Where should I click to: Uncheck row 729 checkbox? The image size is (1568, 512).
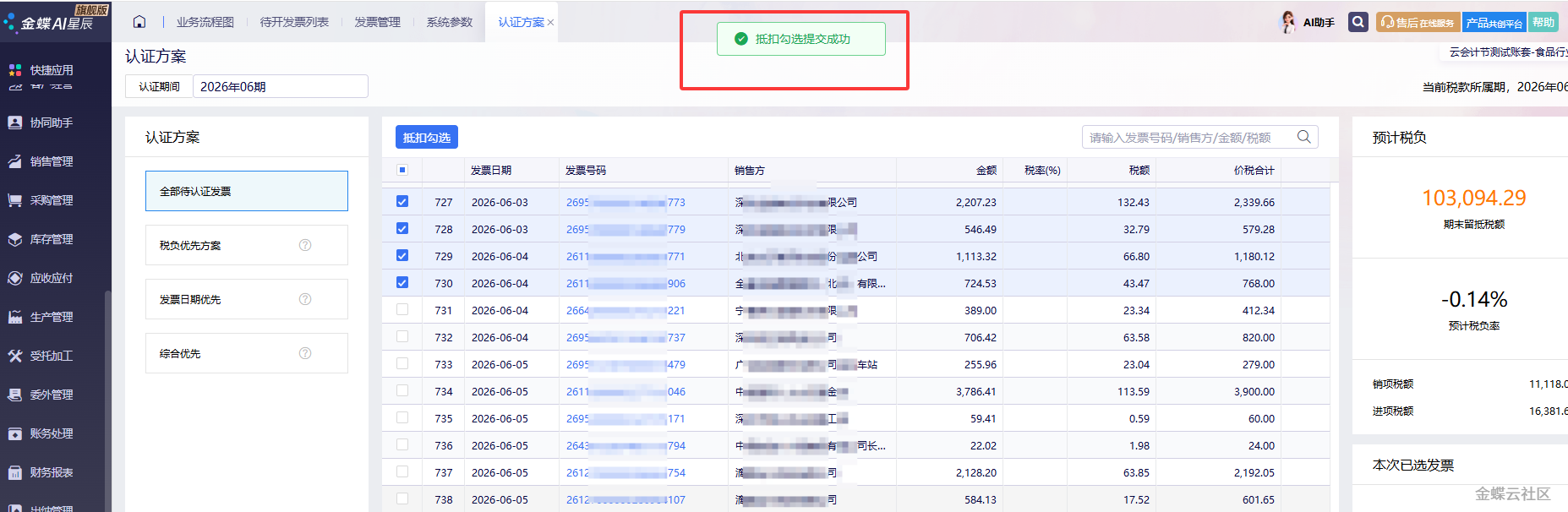pyautogui.click(x=402, y=255)
